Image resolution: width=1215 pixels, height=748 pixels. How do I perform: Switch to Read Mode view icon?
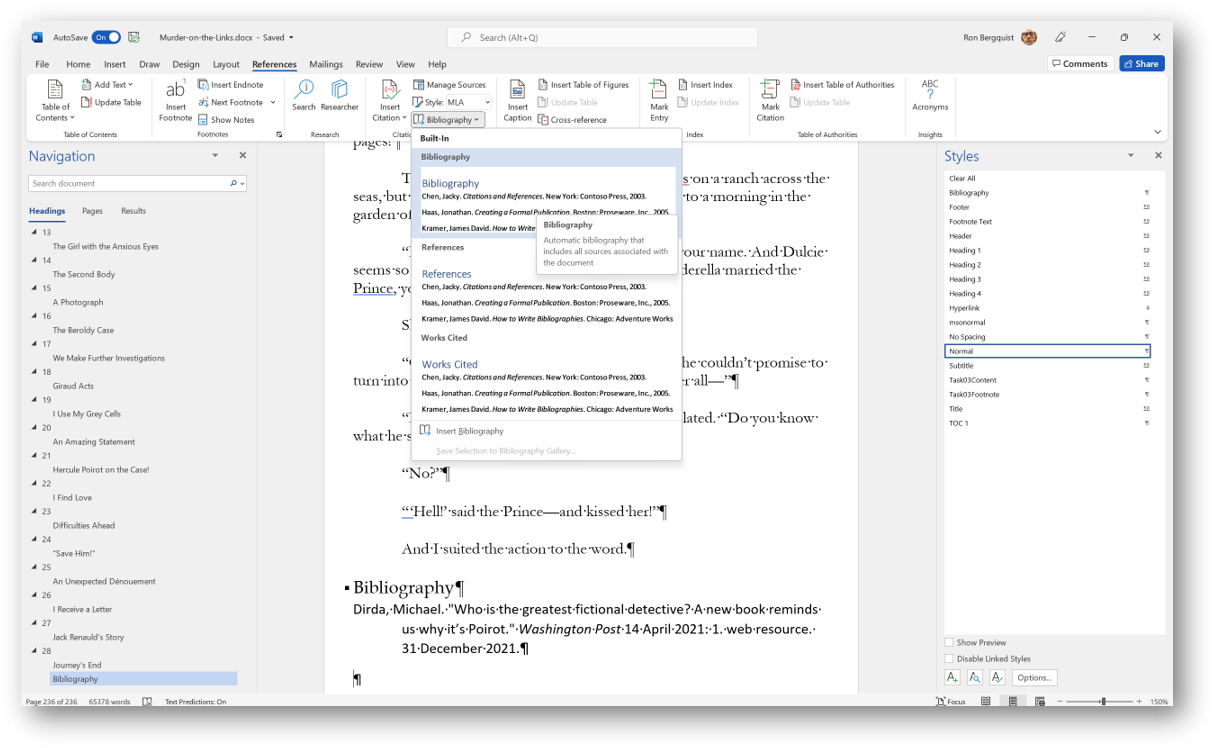pyautogui.click(x=986, y=701)
